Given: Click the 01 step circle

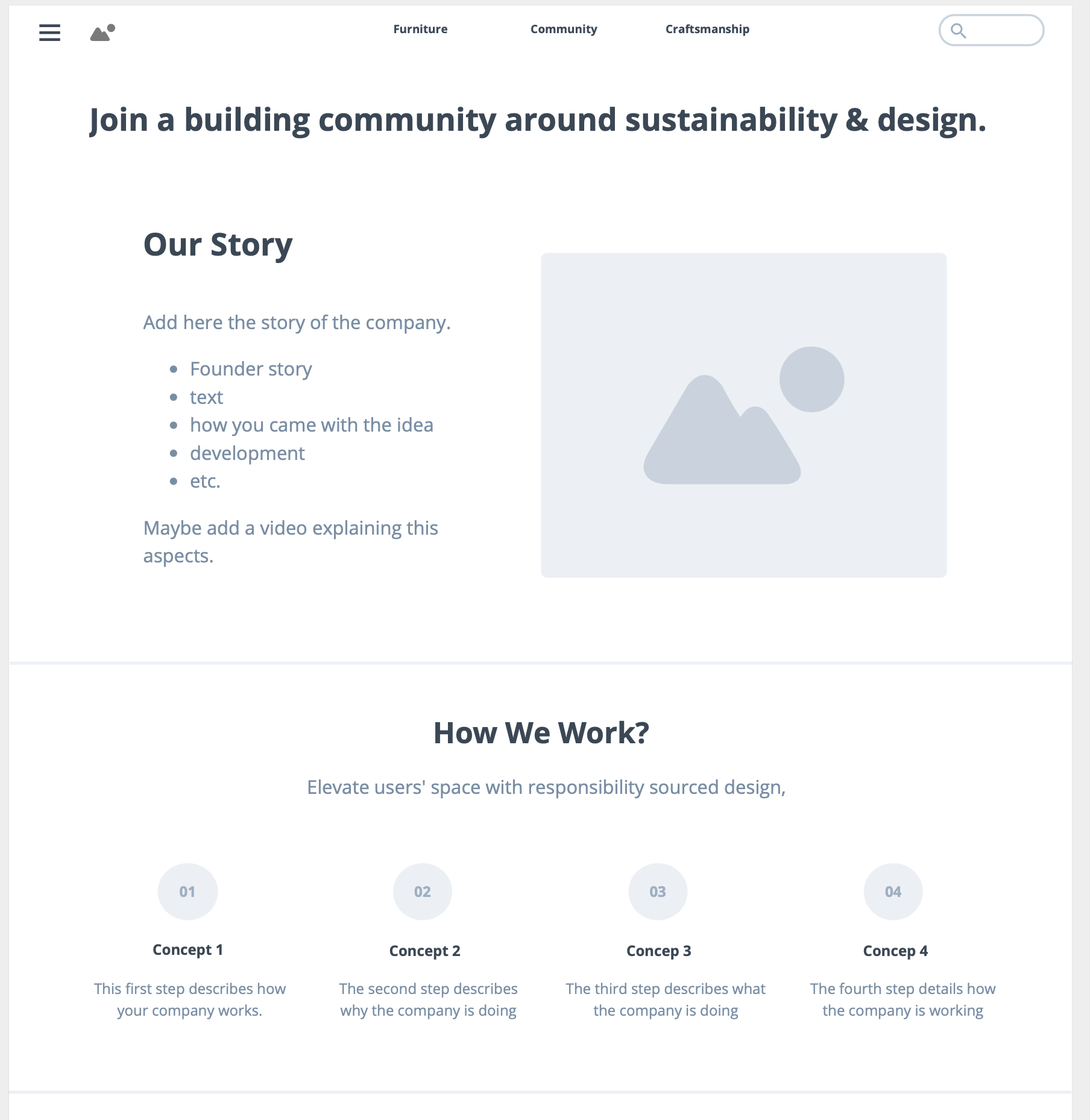Looking at the screenshot, I should 187,892.
